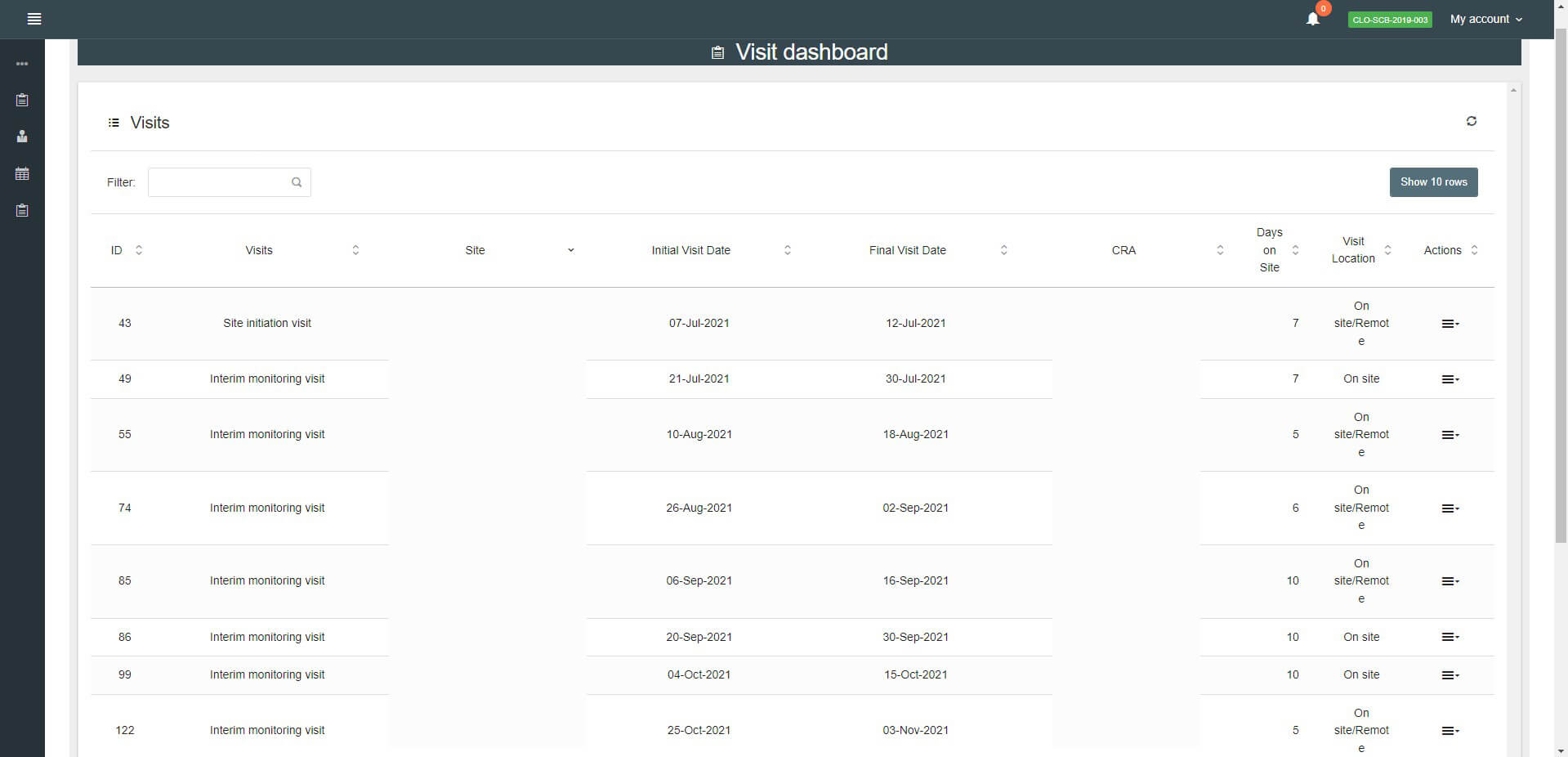Click initial date 20-Sep-2021
The image size is (1568, 757).
[699, 637]
